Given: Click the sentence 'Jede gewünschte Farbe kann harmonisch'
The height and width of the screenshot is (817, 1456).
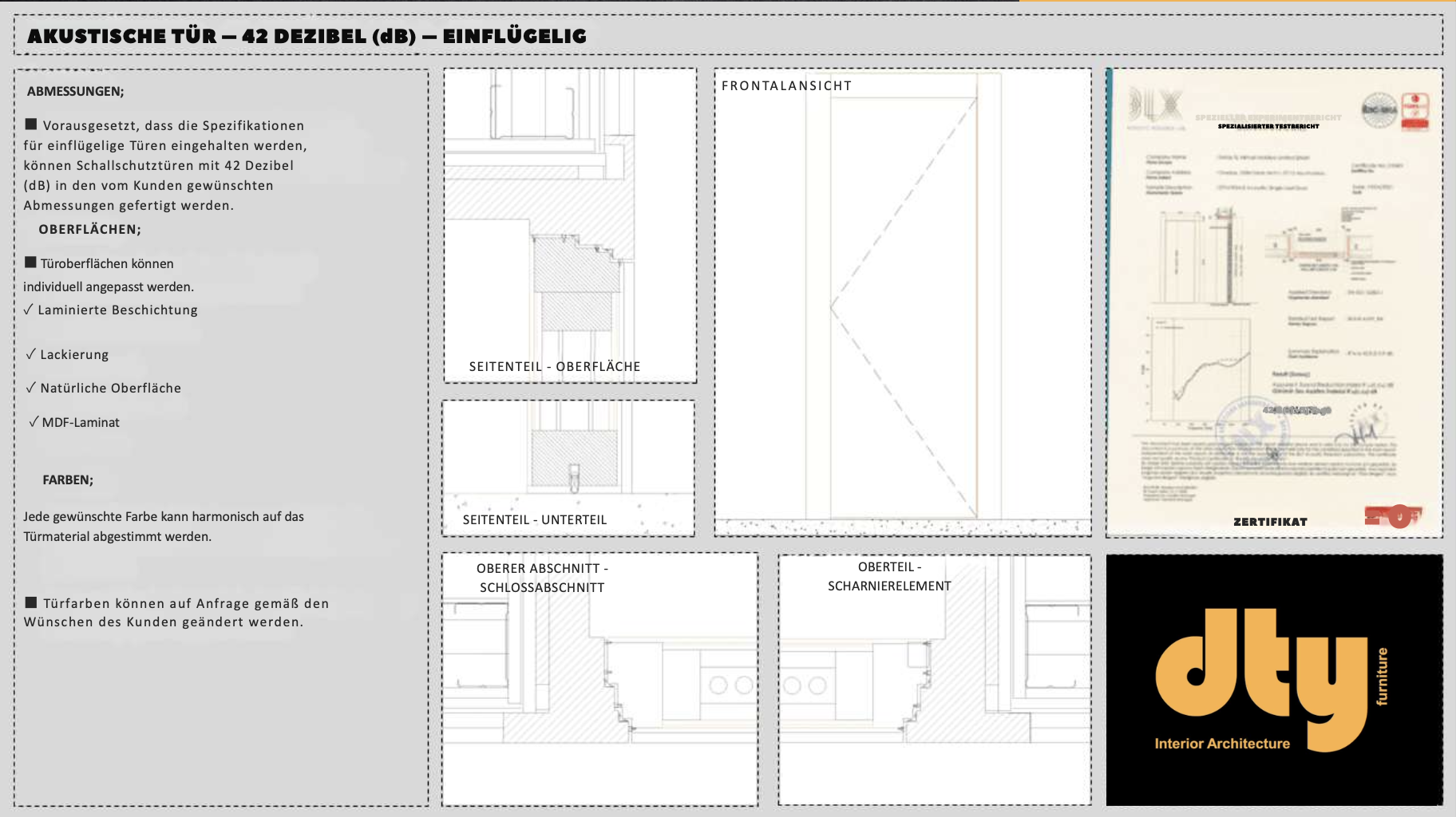Looking at the screenshot, I should [x=164, y=527].
